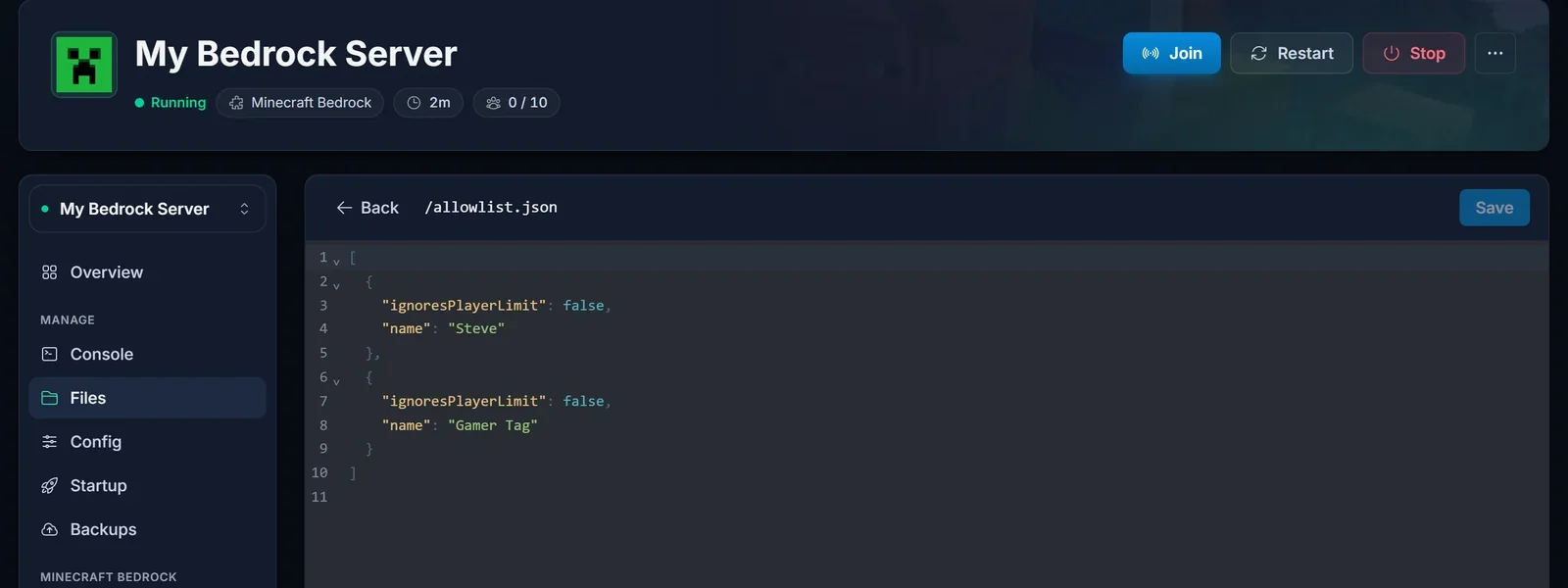This screenshot has width=1568, height=588.
Task: Click the /allowlist.json file path
Action: pos(491,208)
